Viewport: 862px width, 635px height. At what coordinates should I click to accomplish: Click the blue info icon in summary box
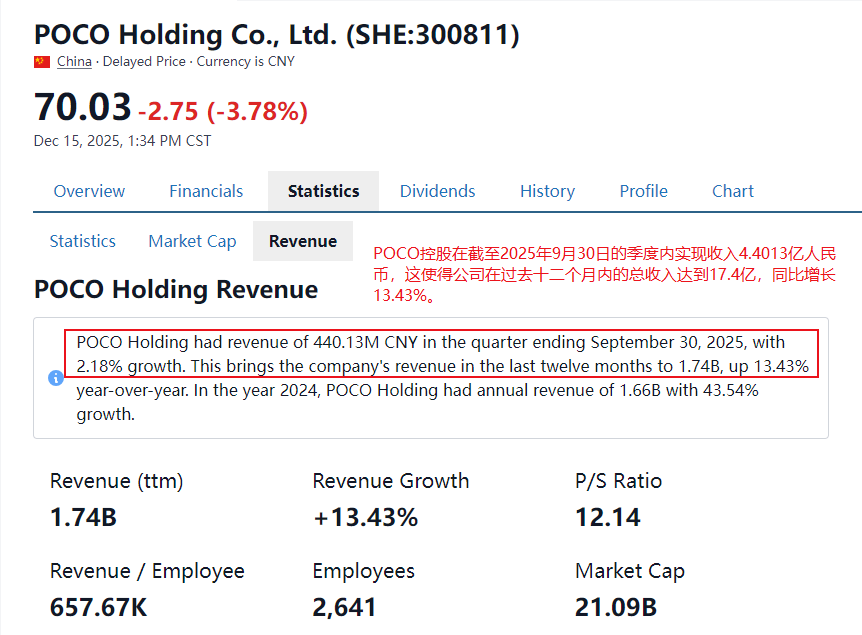coord(56,378)
